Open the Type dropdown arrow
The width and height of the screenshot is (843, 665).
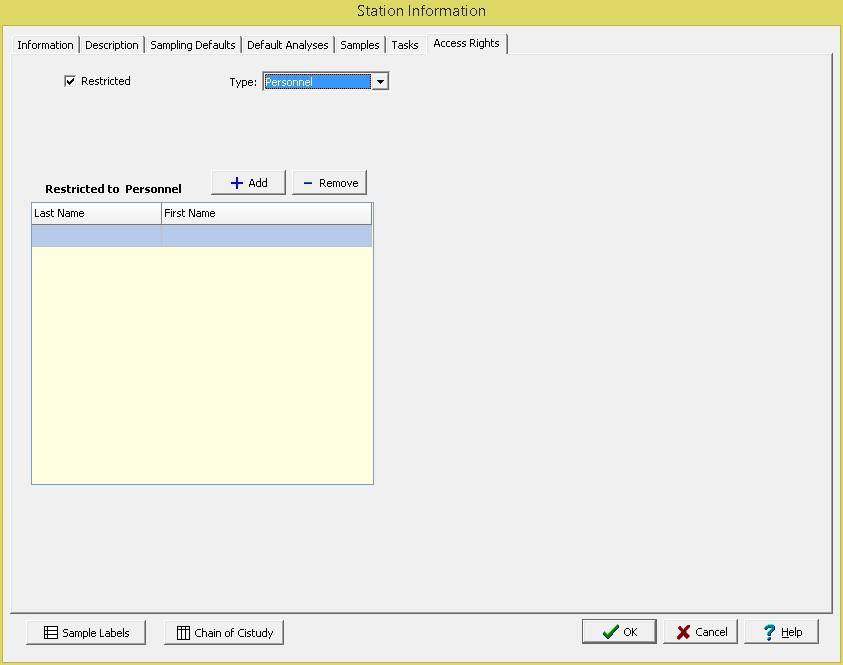click(380, 82)
